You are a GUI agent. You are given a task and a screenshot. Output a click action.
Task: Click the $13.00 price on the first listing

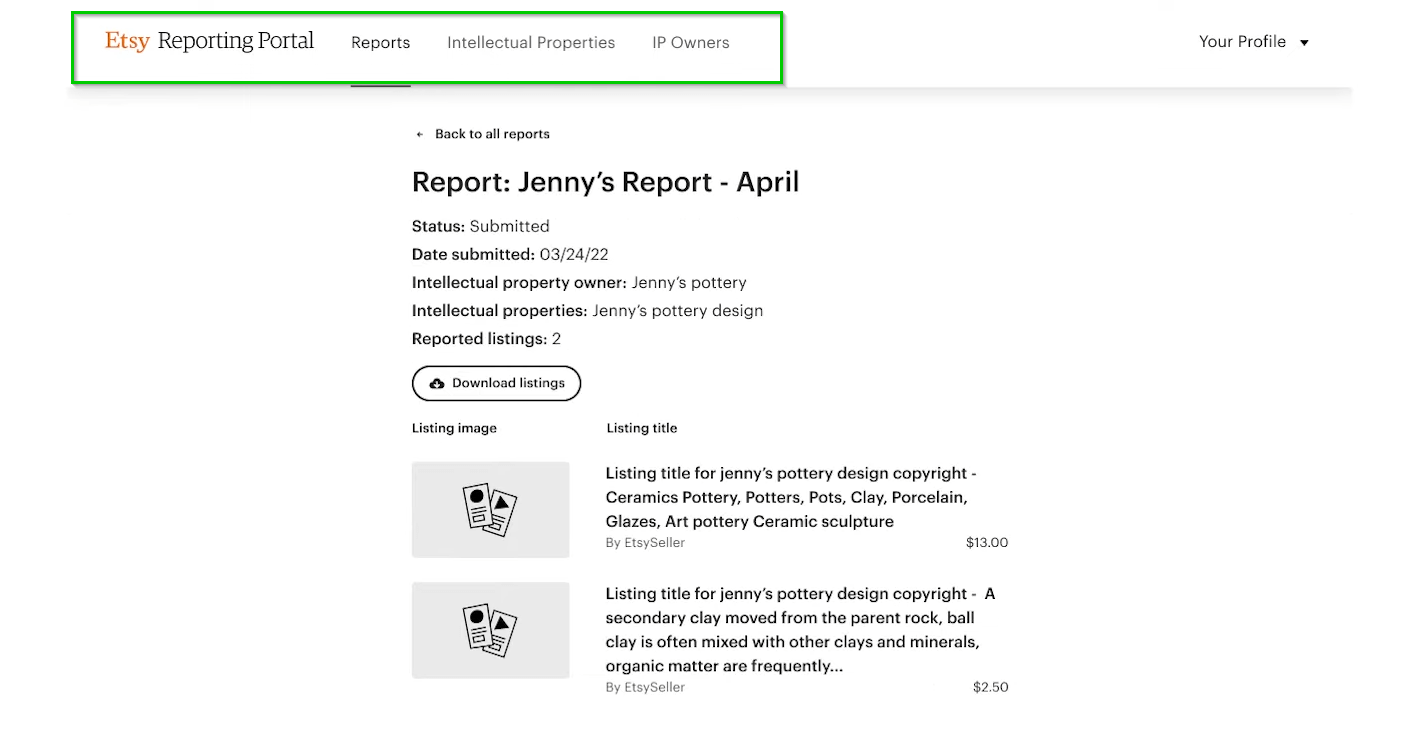pos(986,543)
